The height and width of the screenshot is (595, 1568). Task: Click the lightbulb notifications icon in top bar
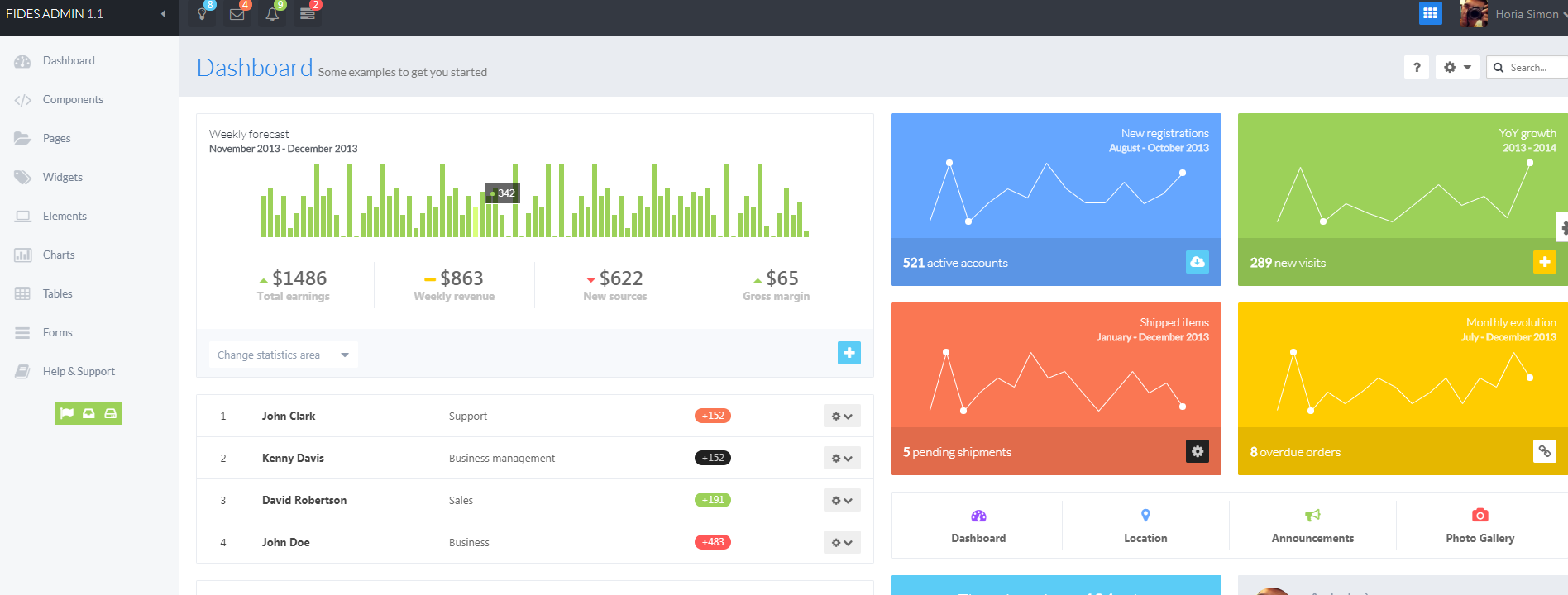tap(202, 14)
